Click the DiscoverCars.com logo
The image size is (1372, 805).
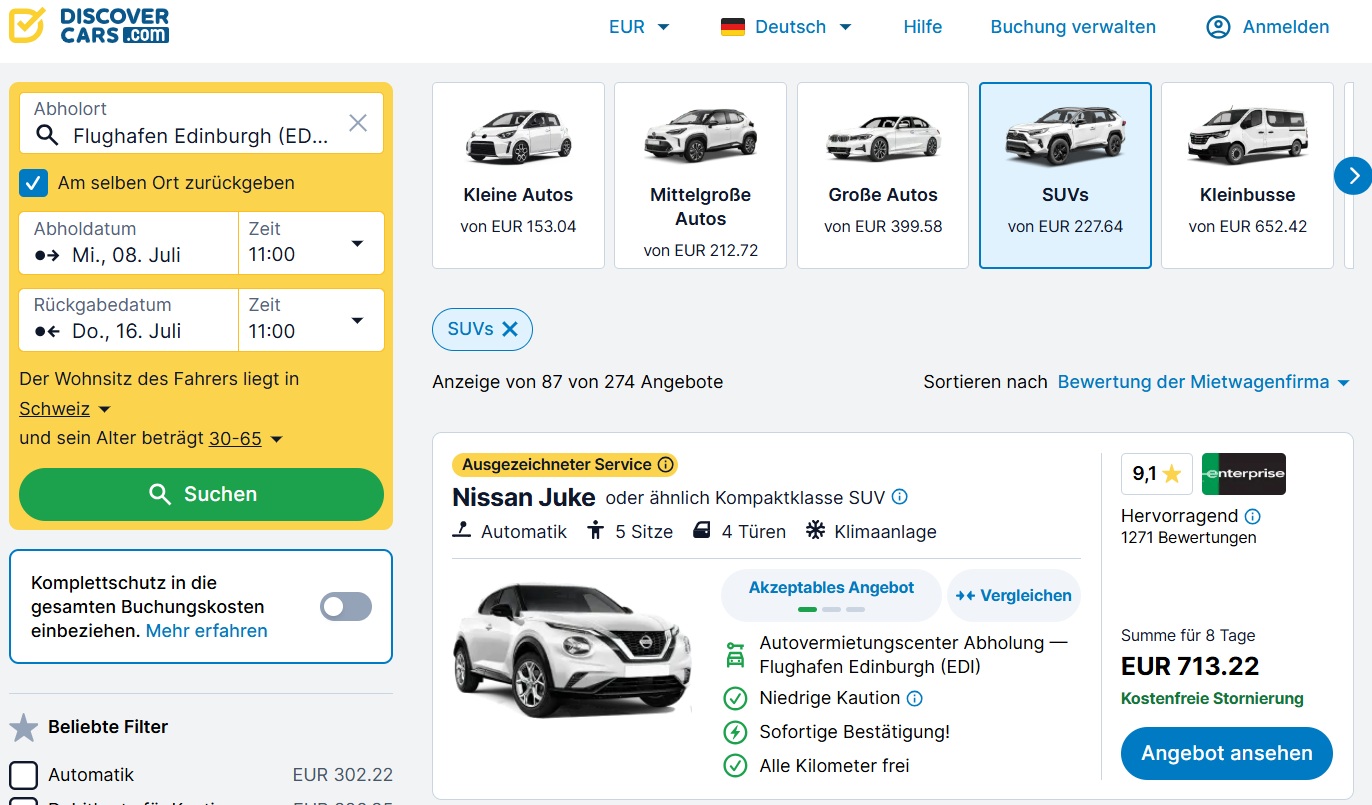point(89,26)
